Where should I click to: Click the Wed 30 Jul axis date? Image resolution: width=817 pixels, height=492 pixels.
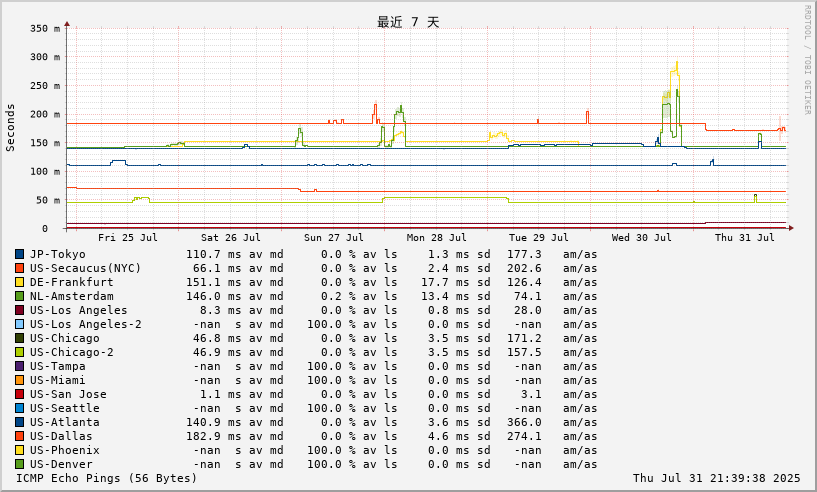pyautogui.click(x=641, y=238)
